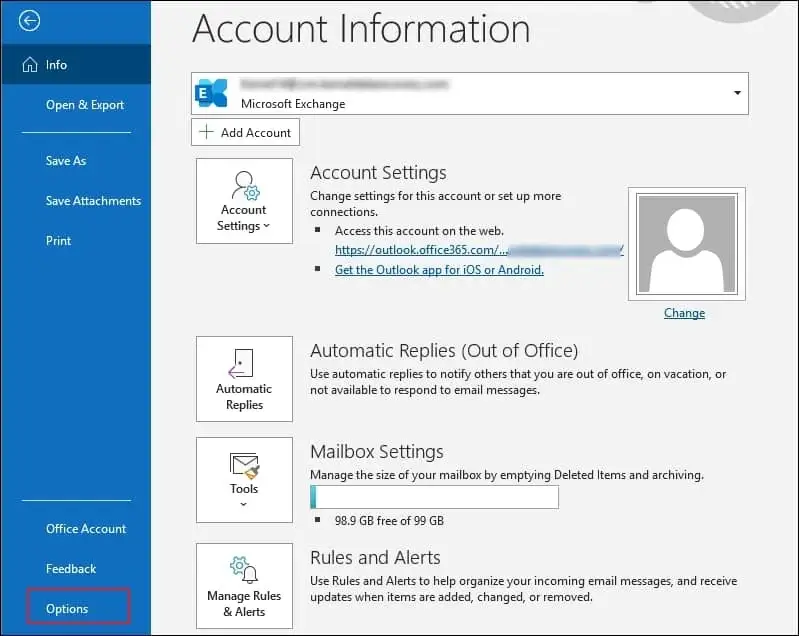
Task: Click the Add Account button
Action: [245, 132]
